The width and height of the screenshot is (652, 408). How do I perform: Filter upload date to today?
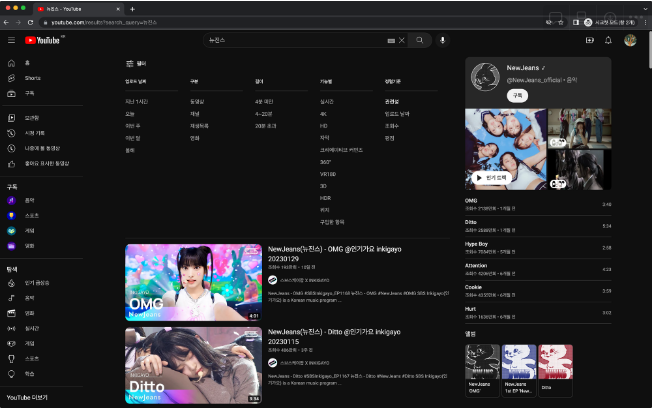pos(130,114)
